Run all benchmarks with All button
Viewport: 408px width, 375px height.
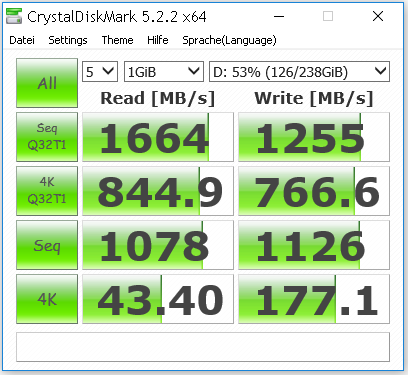(x=47, y=83)
